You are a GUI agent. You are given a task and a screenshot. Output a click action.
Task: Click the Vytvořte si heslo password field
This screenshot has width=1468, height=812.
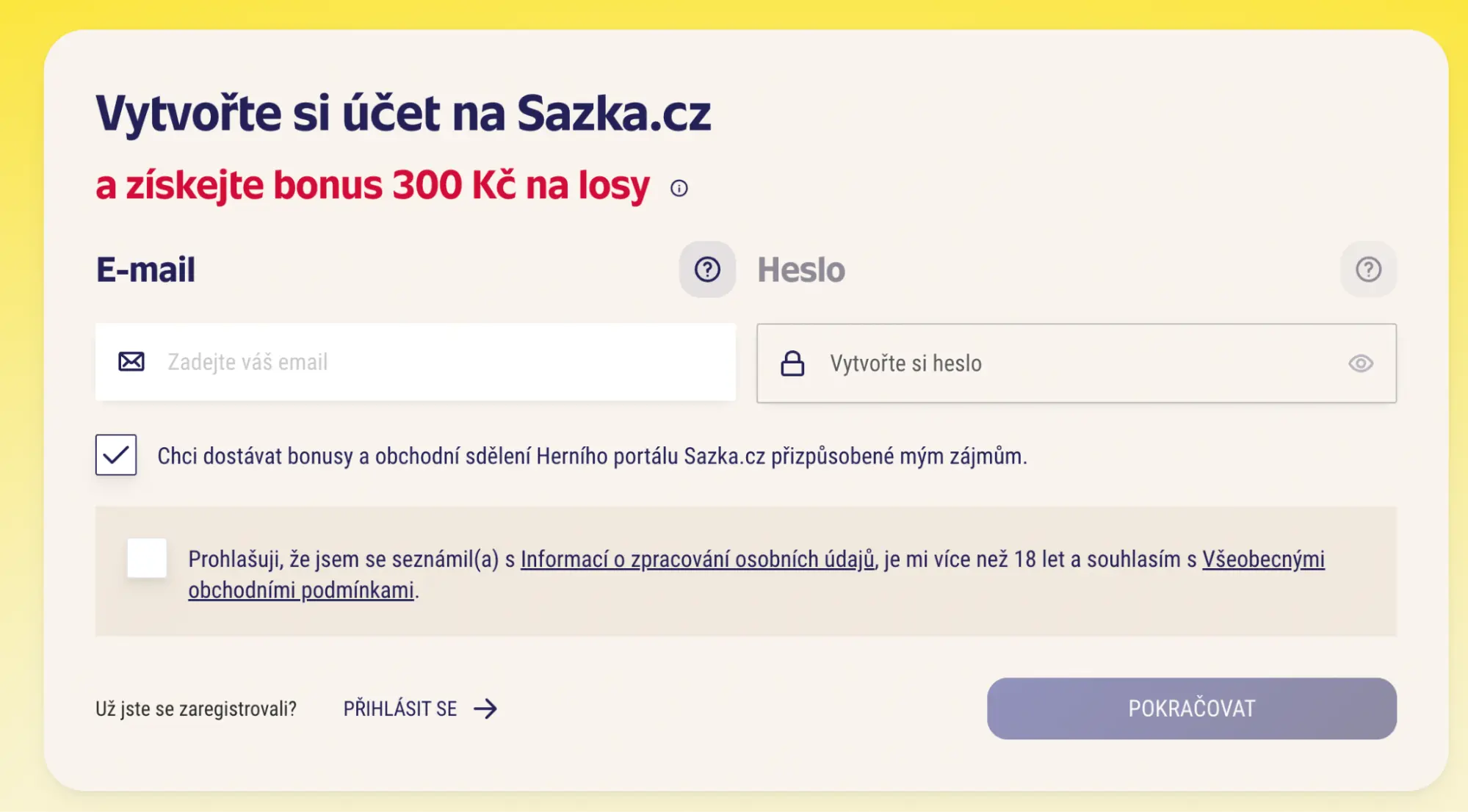point(1028,363)
